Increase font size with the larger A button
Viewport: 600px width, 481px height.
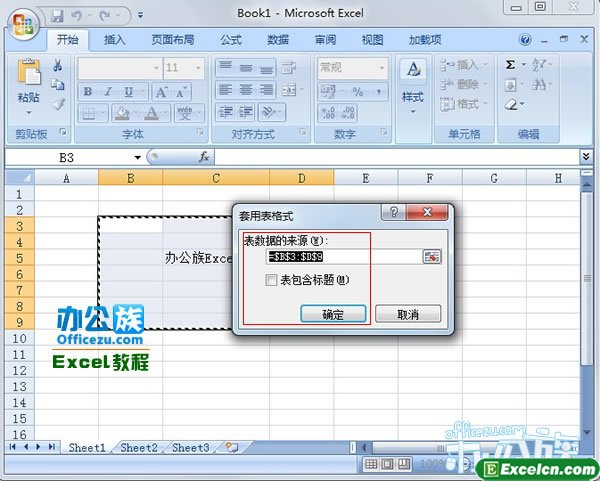pos(161,92)
